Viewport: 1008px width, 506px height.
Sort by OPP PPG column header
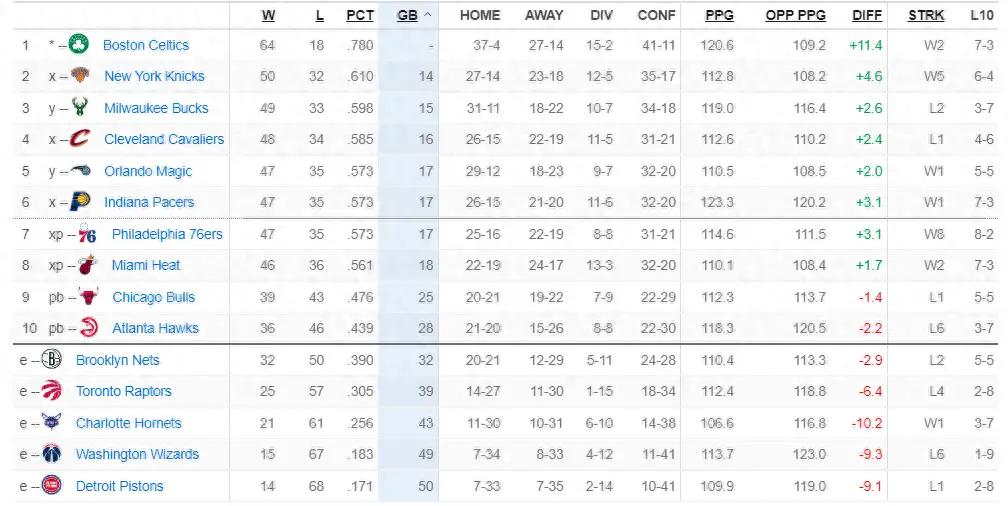(795, 15)
